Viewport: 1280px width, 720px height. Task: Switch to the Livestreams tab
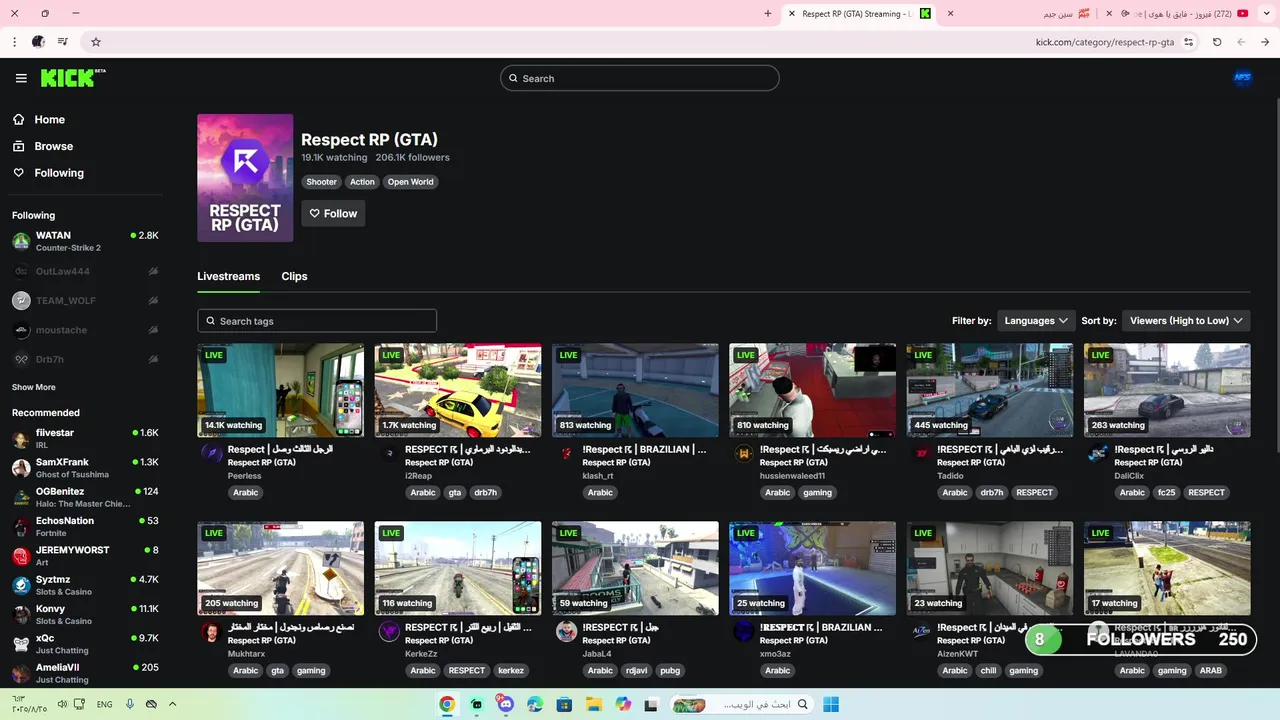pos(228,276)
